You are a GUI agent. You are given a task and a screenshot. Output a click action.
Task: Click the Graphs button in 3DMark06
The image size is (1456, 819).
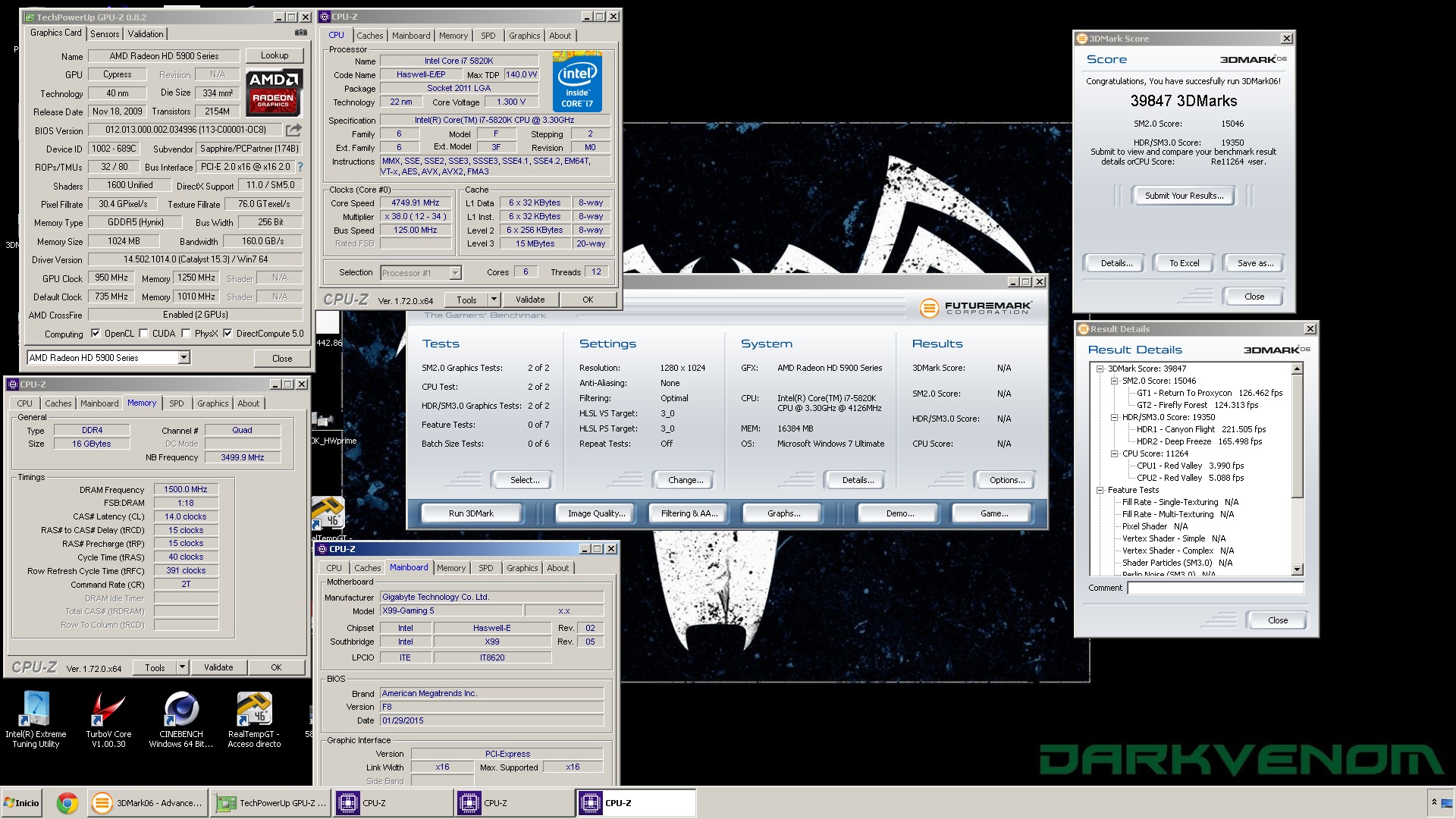[783, 513]
